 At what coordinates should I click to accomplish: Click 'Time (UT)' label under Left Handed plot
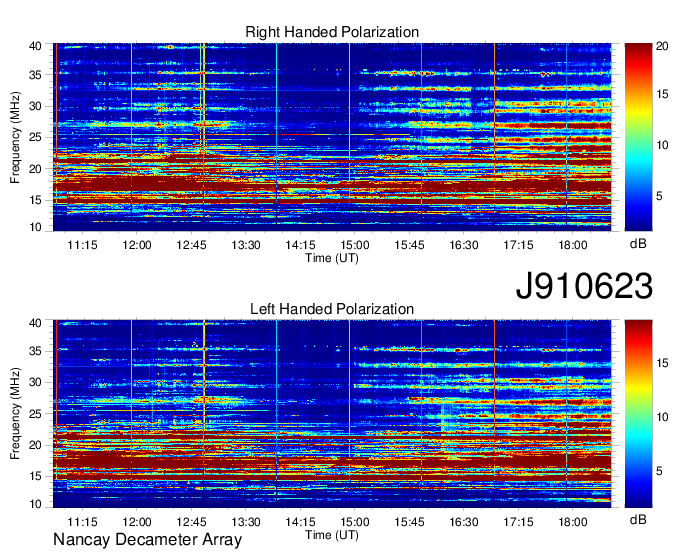332,535
